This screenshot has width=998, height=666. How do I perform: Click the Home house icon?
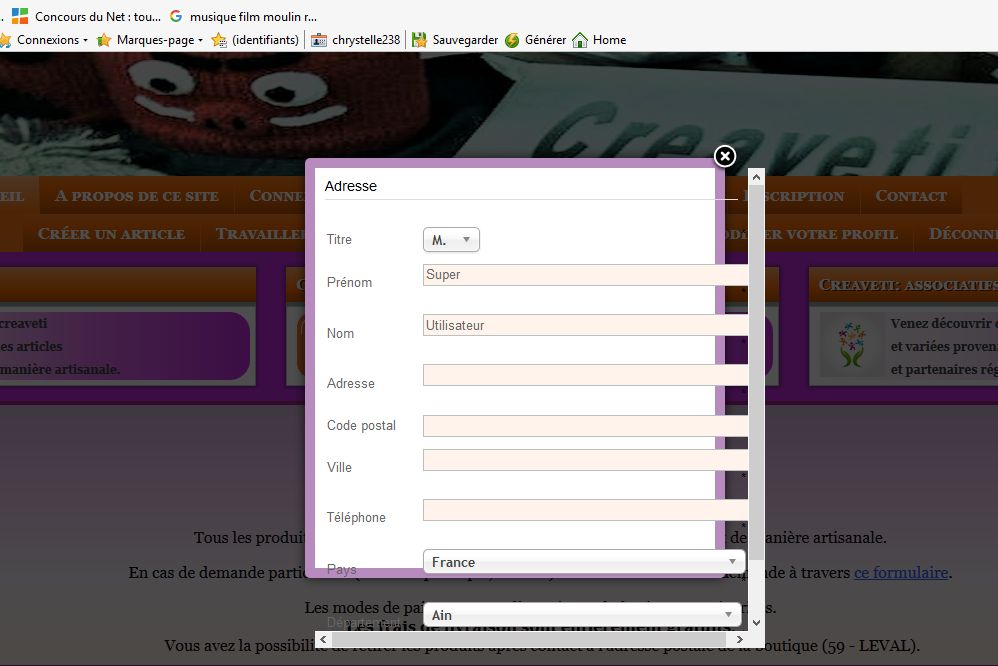(x=580, y=40)
